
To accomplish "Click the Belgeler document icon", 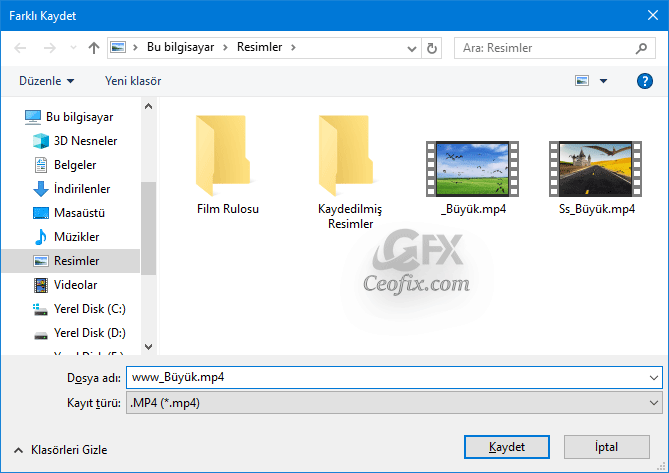I will (41, 165).
